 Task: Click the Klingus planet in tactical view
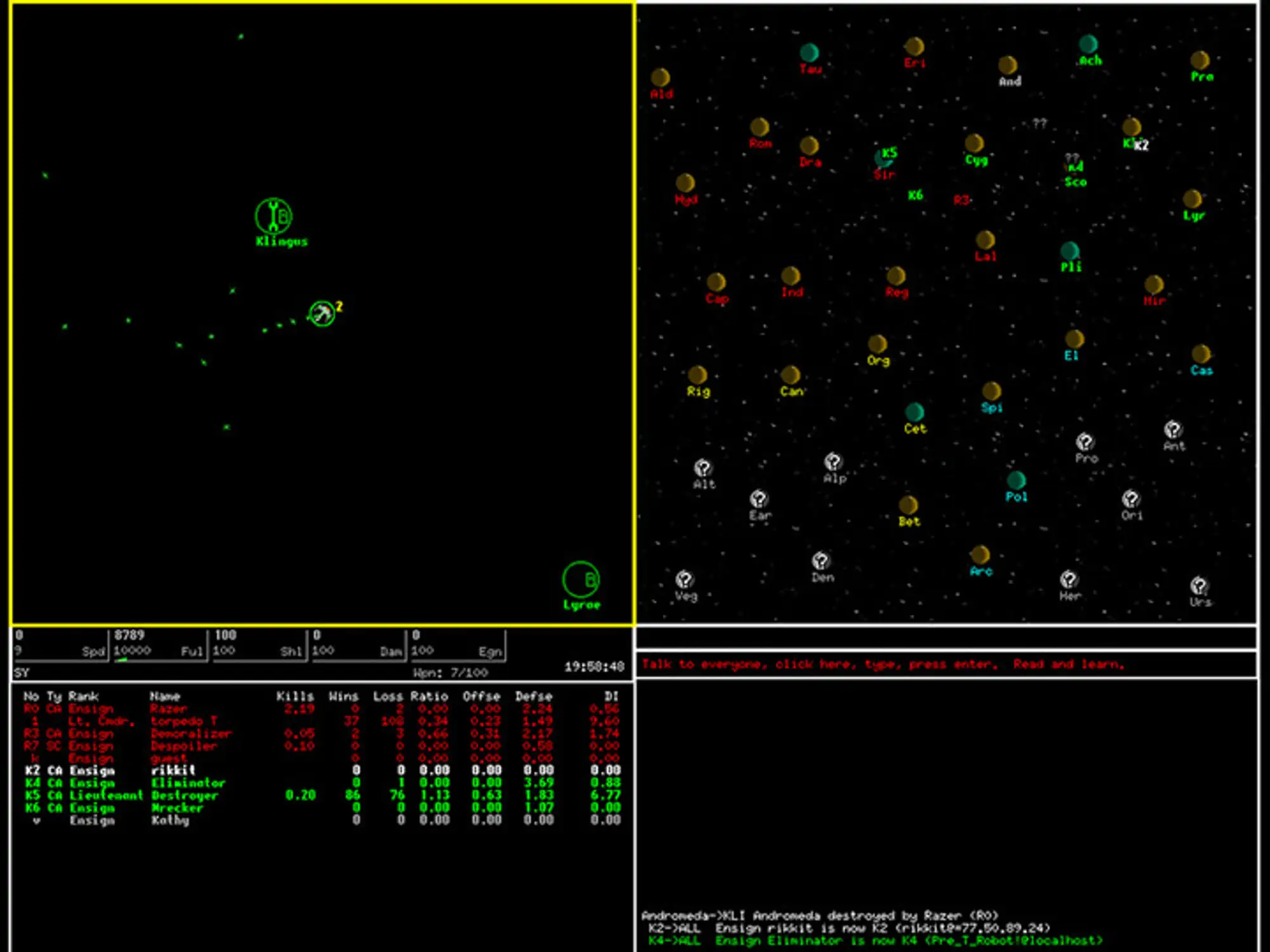coord(274,216)
